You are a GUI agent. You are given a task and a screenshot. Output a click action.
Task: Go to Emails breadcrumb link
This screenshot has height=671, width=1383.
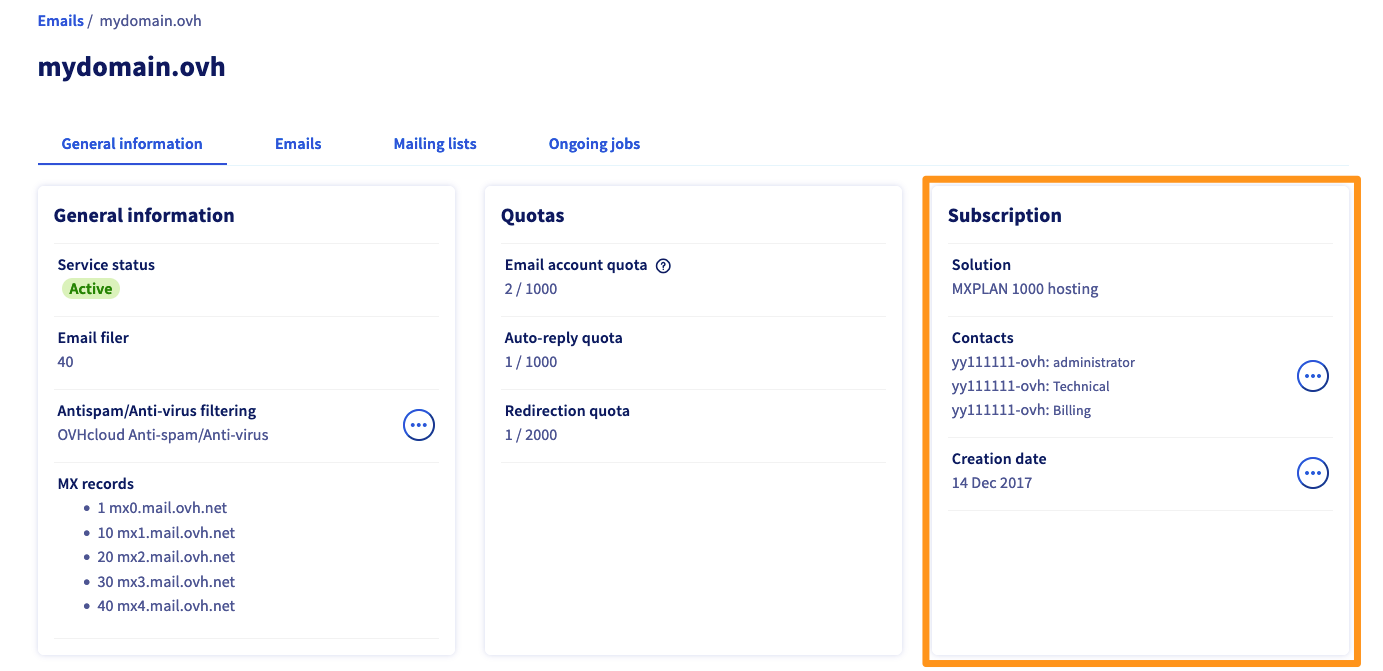coord(60,21)
